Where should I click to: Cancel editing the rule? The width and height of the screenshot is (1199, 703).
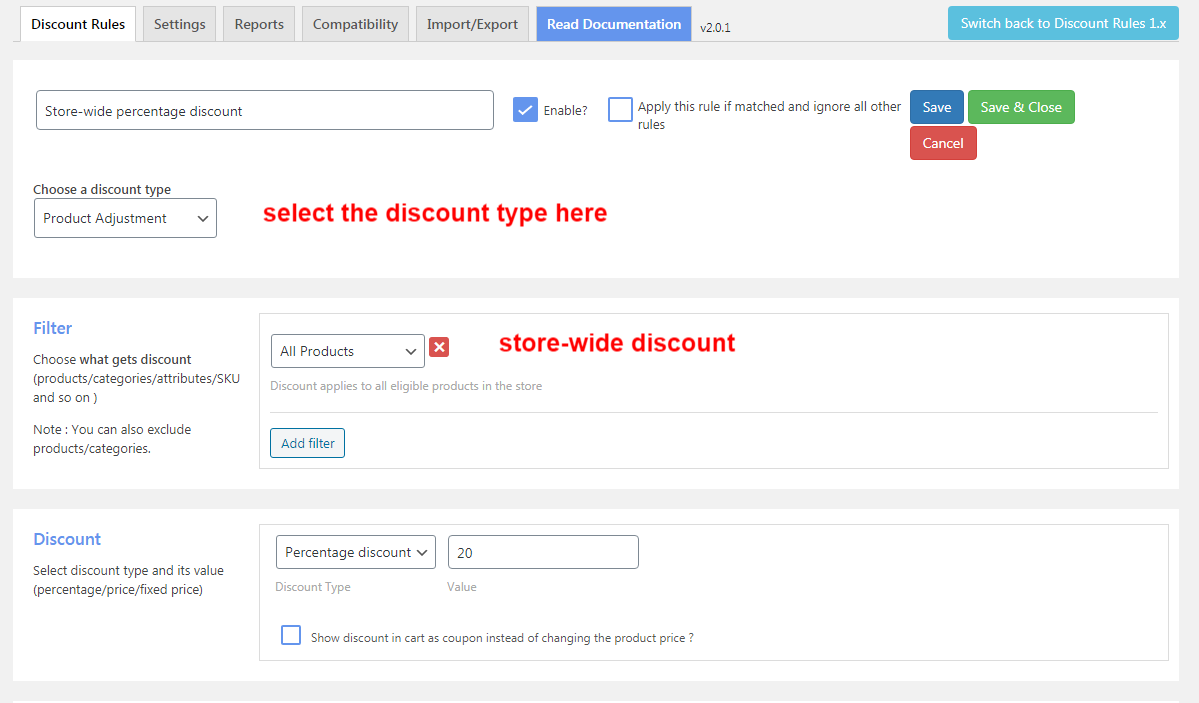(942, 142)
